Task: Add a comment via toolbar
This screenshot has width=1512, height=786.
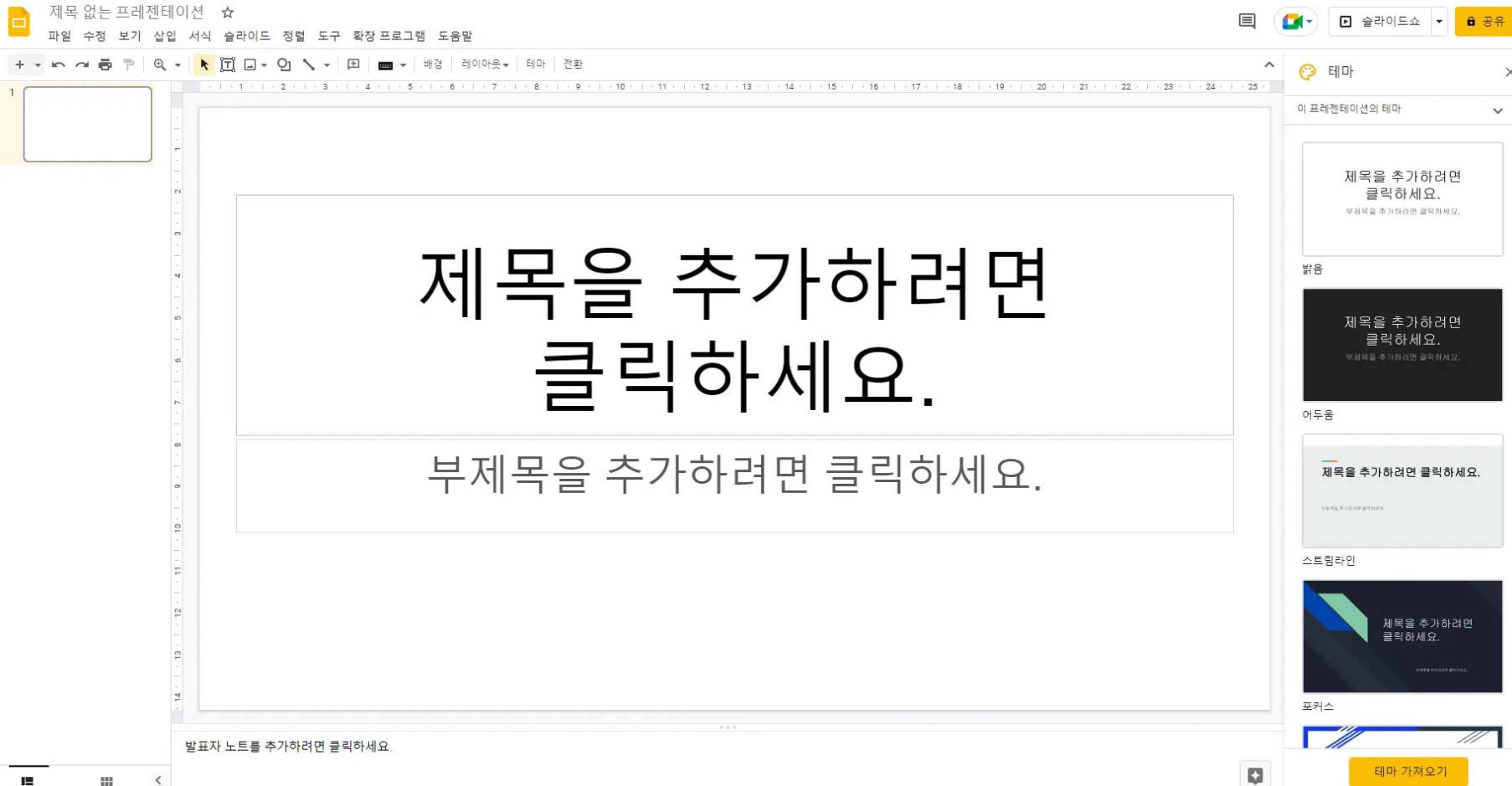Action: tap(353, 64)
